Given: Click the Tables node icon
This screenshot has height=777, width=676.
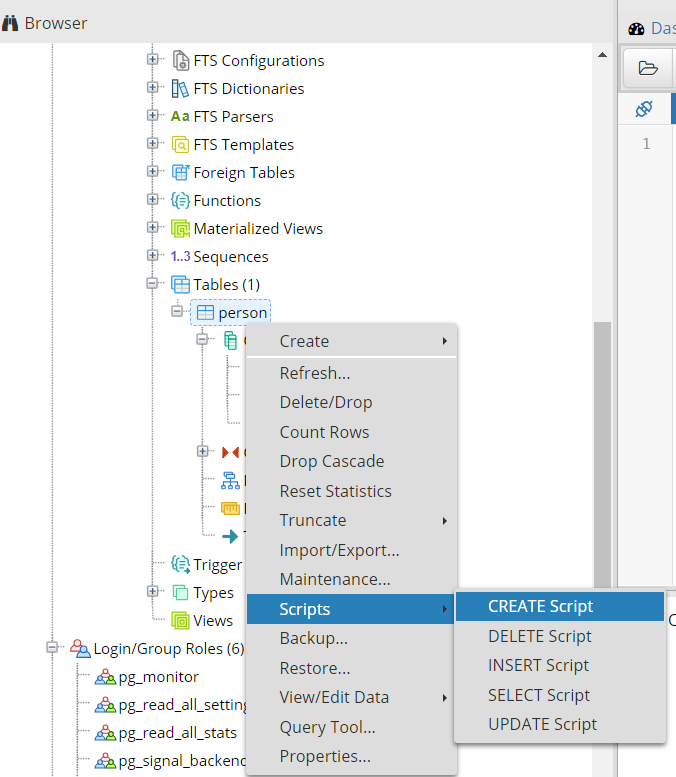Looking at the screenshot, I should tap(180, 285).
